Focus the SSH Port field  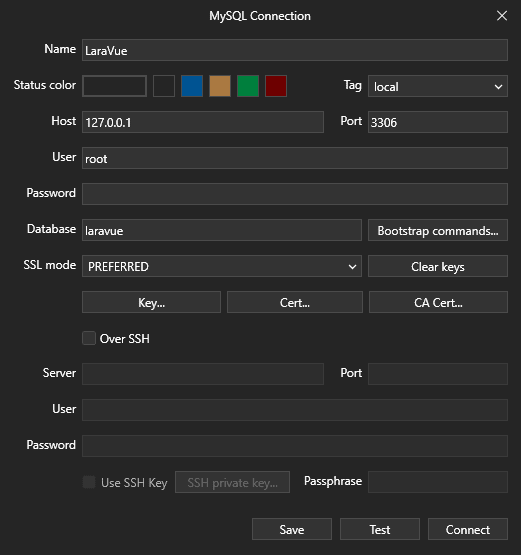438,374
